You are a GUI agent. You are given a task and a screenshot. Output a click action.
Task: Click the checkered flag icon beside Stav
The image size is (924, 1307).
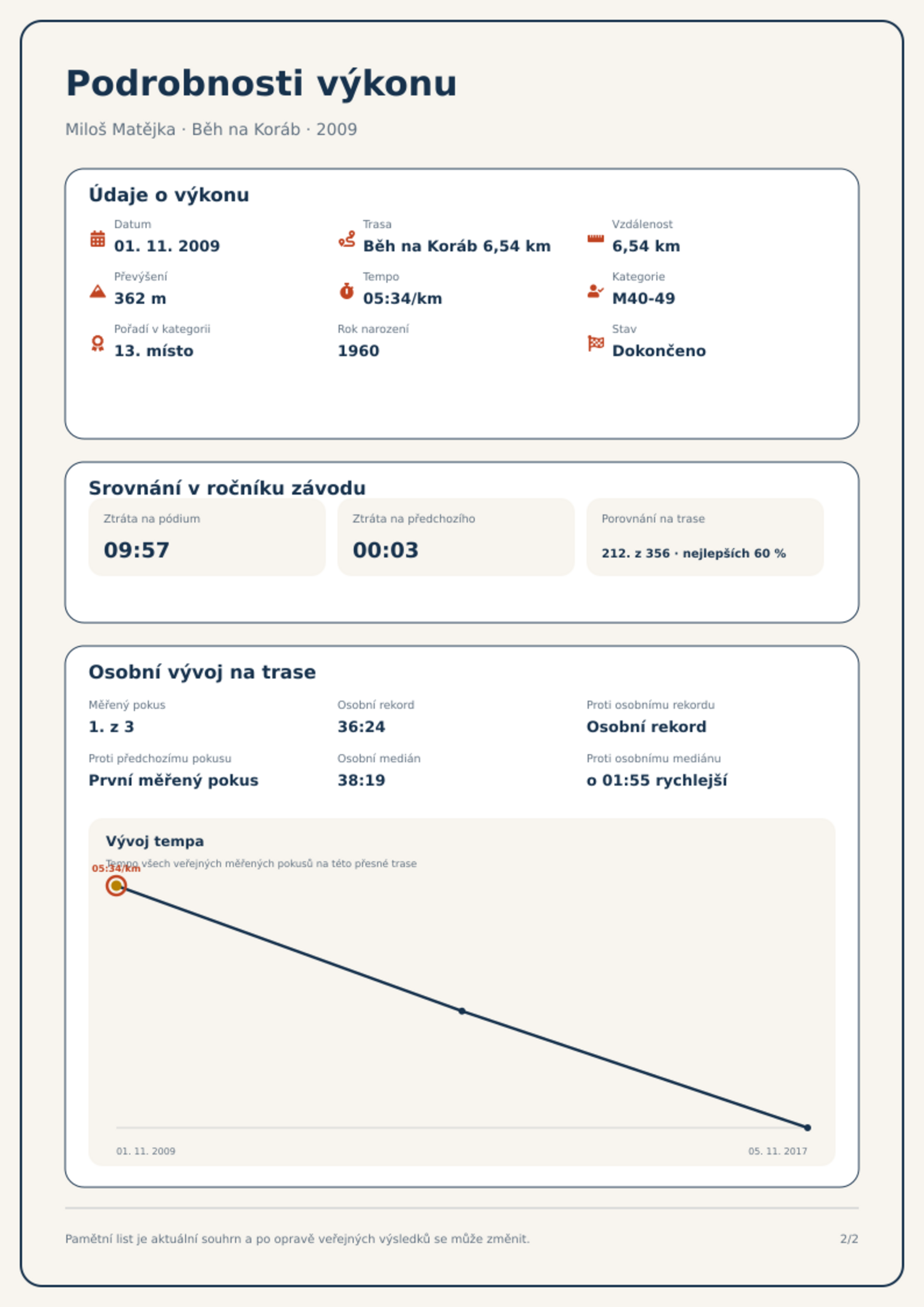click(x=596, y=343)
